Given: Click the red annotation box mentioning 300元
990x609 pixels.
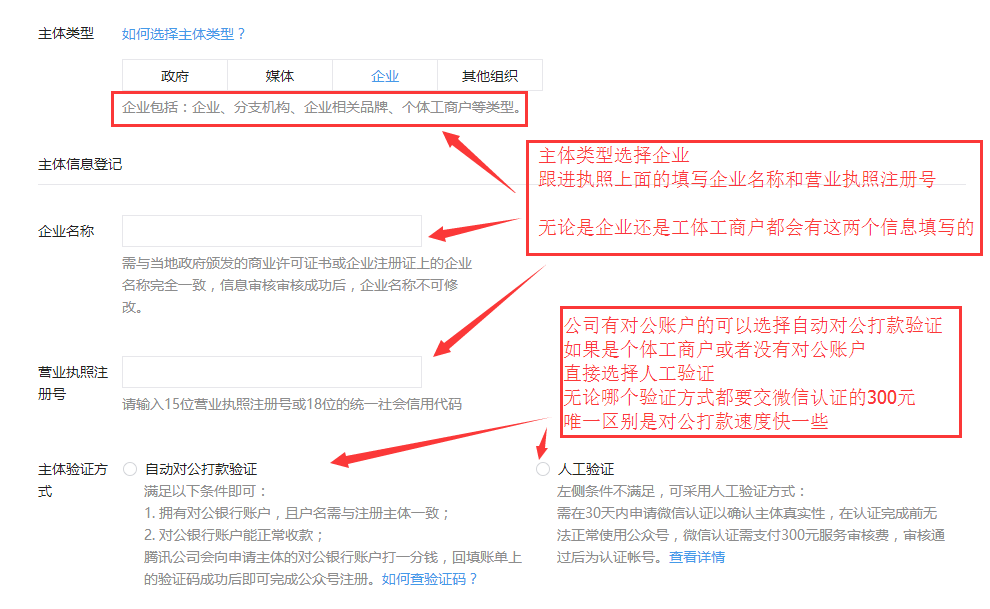Looking at the screenshot, I should click(x=761, y=372).
